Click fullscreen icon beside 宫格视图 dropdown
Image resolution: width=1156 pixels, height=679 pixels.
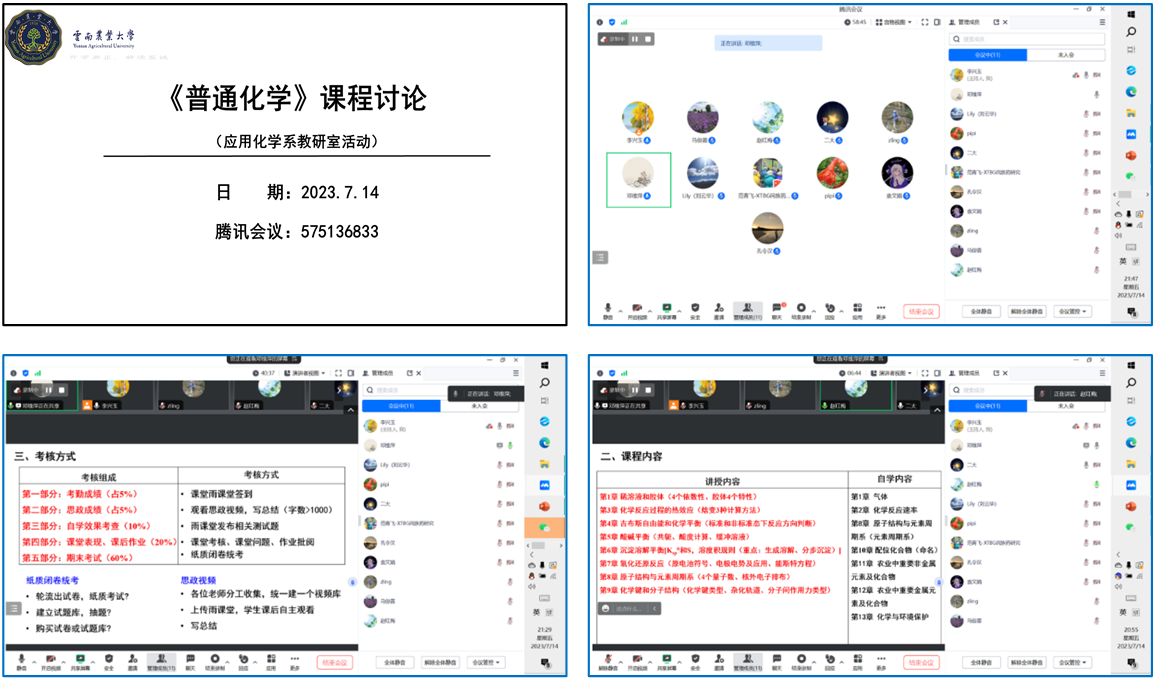tap(924, 22)
